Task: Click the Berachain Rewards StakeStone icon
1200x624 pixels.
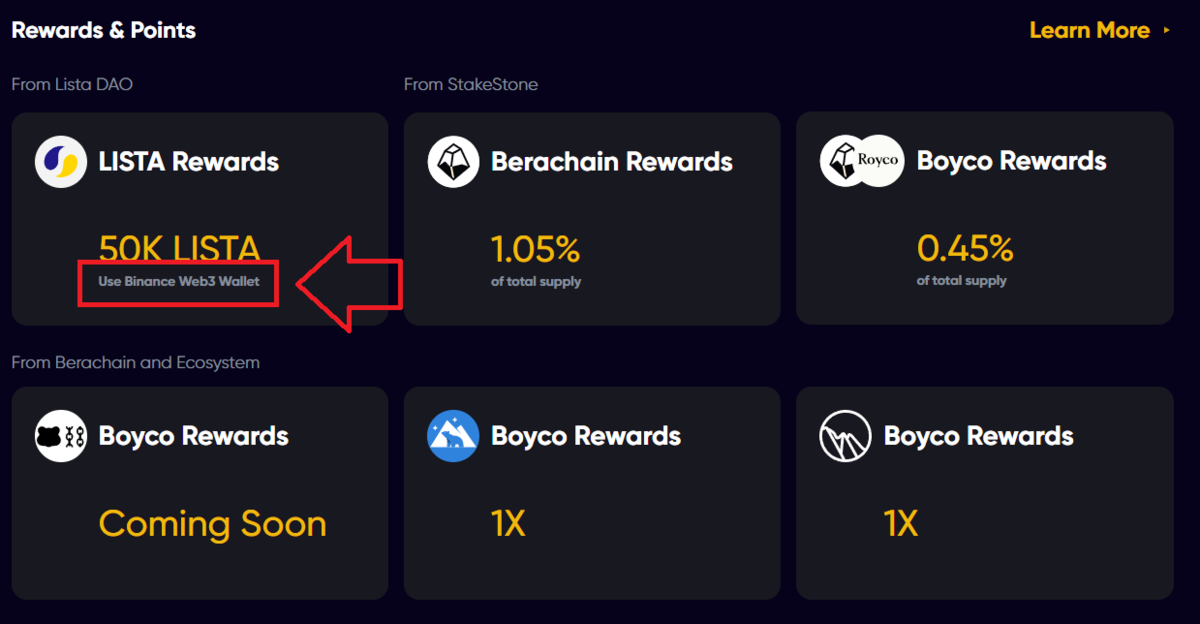Action: 453,162
